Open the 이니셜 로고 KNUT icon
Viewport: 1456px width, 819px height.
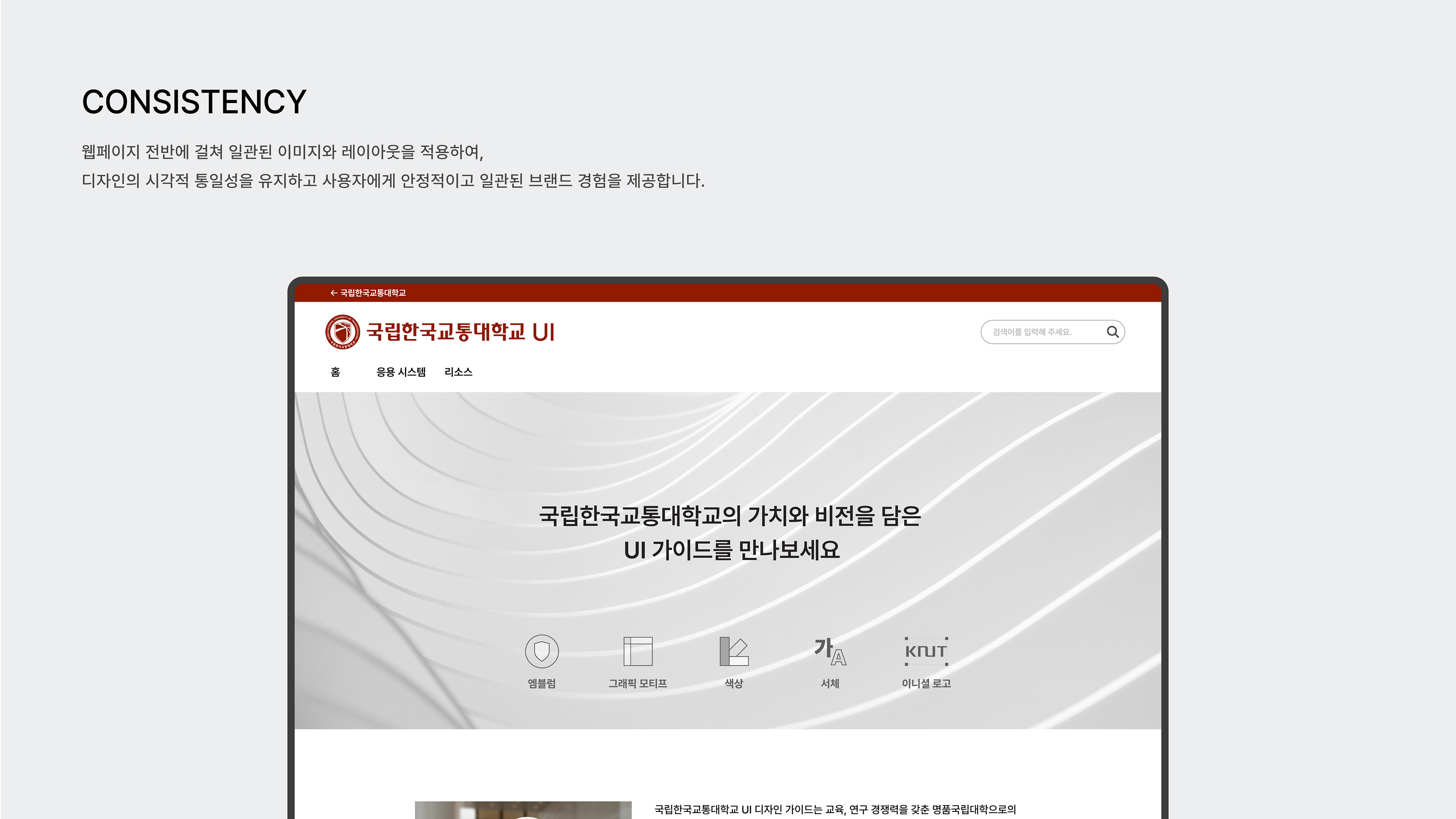926,651
